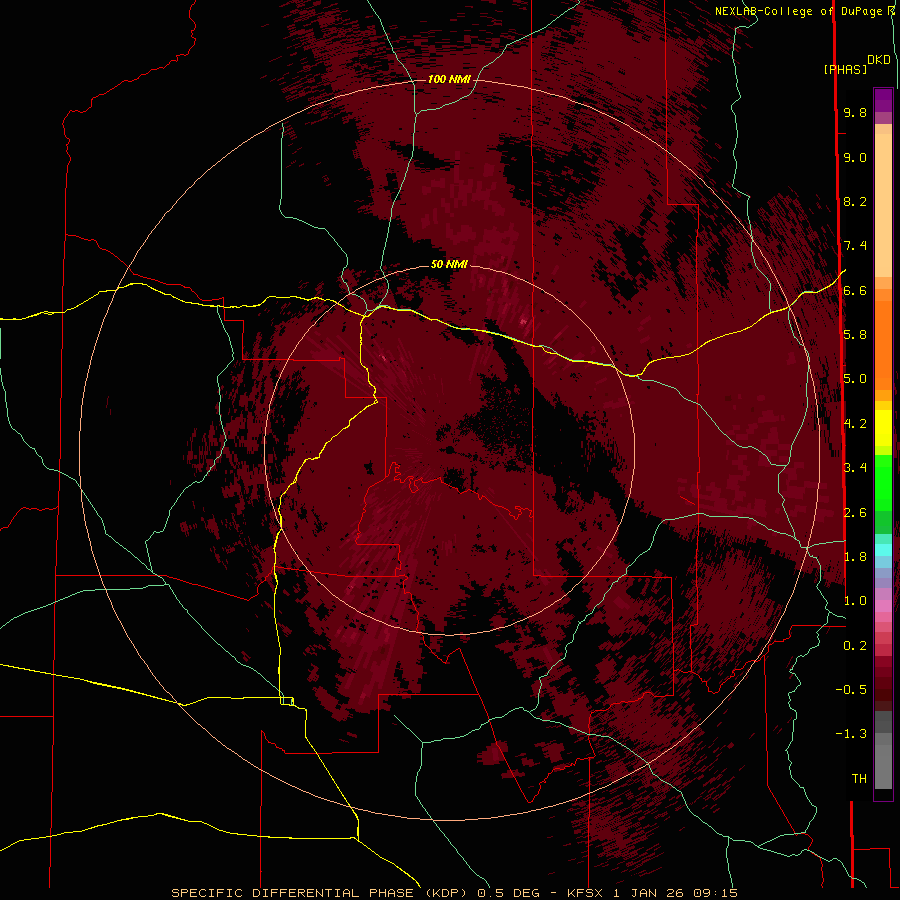This screenshot has height=900, width=900.
Task: Click the 5.8 value on the color scale
Action: point(855,335)
